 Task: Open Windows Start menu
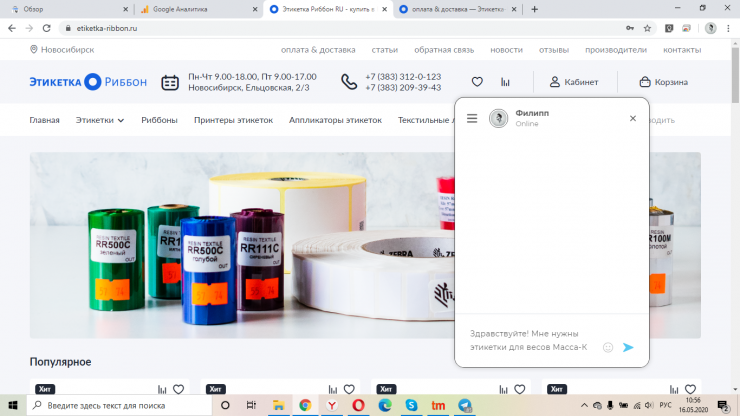[13, 405]
